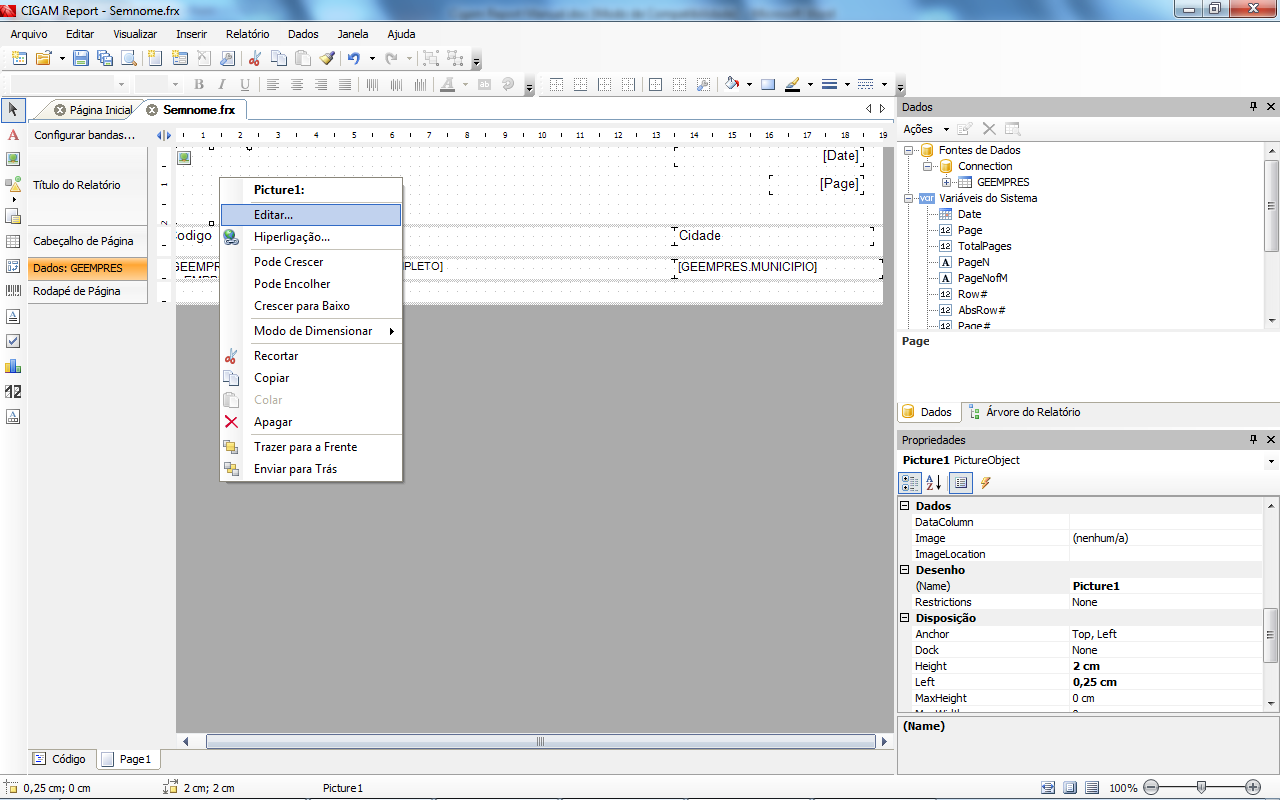1280x800 pixels.
Task: Select the Picture object tool in sidebar
Action: click(x=13, y=159)
